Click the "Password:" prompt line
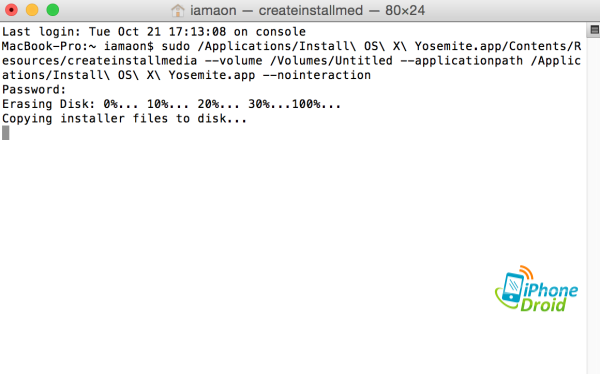Screen dimensions: 600x374 (x=34, y=90)
